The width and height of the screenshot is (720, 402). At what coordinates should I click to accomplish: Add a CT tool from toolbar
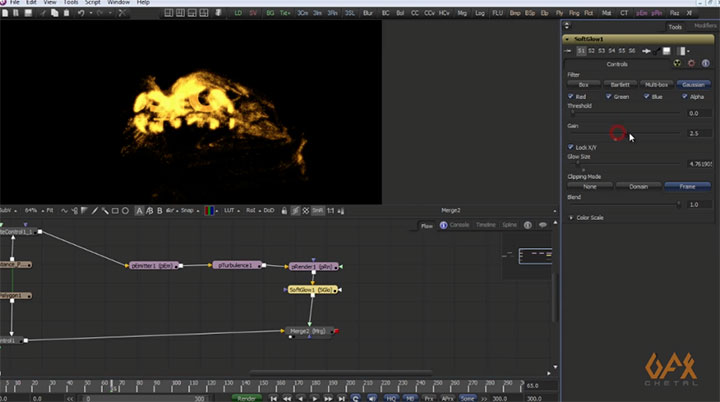[624, 13]
